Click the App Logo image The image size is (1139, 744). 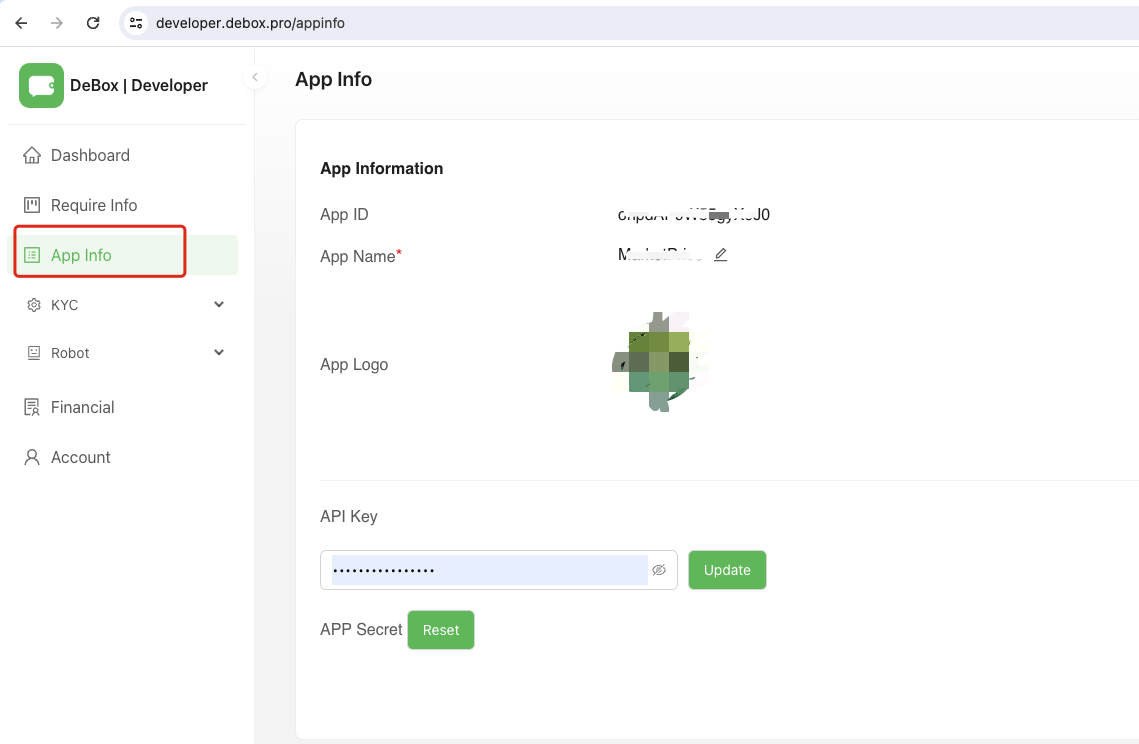point(660,362)
